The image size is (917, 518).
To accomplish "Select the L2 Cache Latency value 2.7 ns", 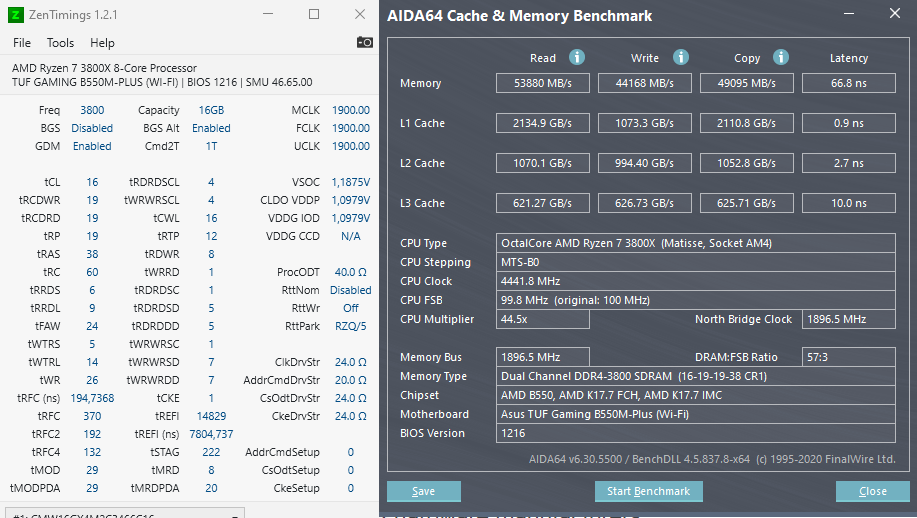I will coord(849,163).
